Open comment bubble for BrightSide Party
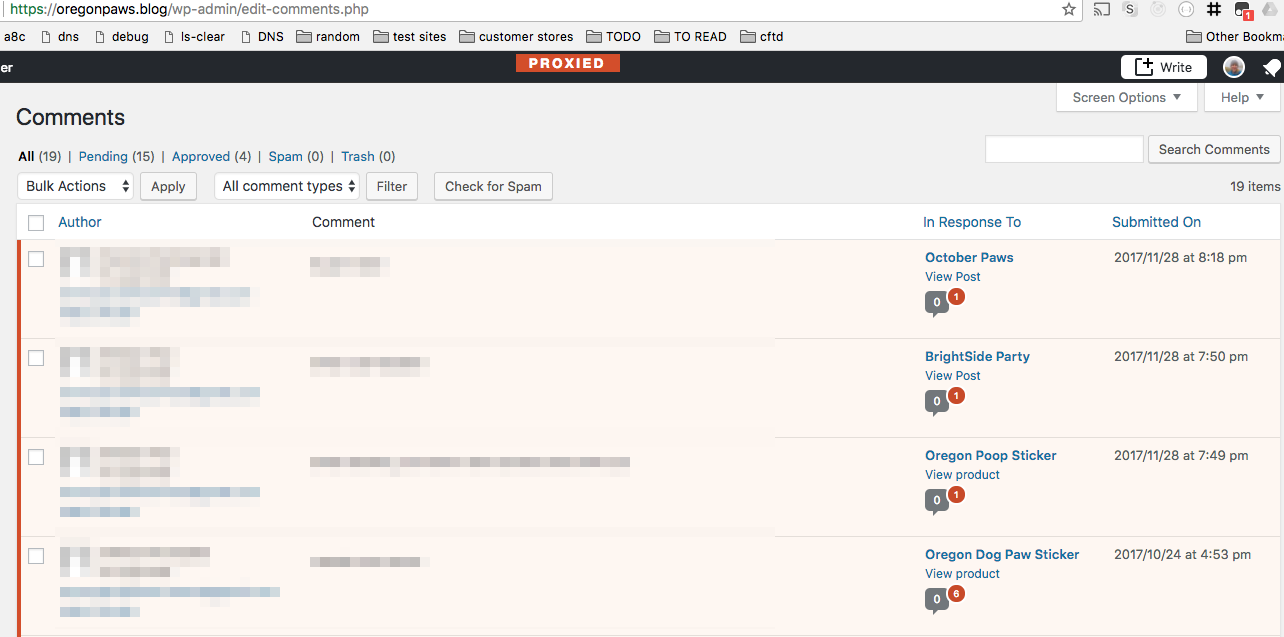 [936, 401]
